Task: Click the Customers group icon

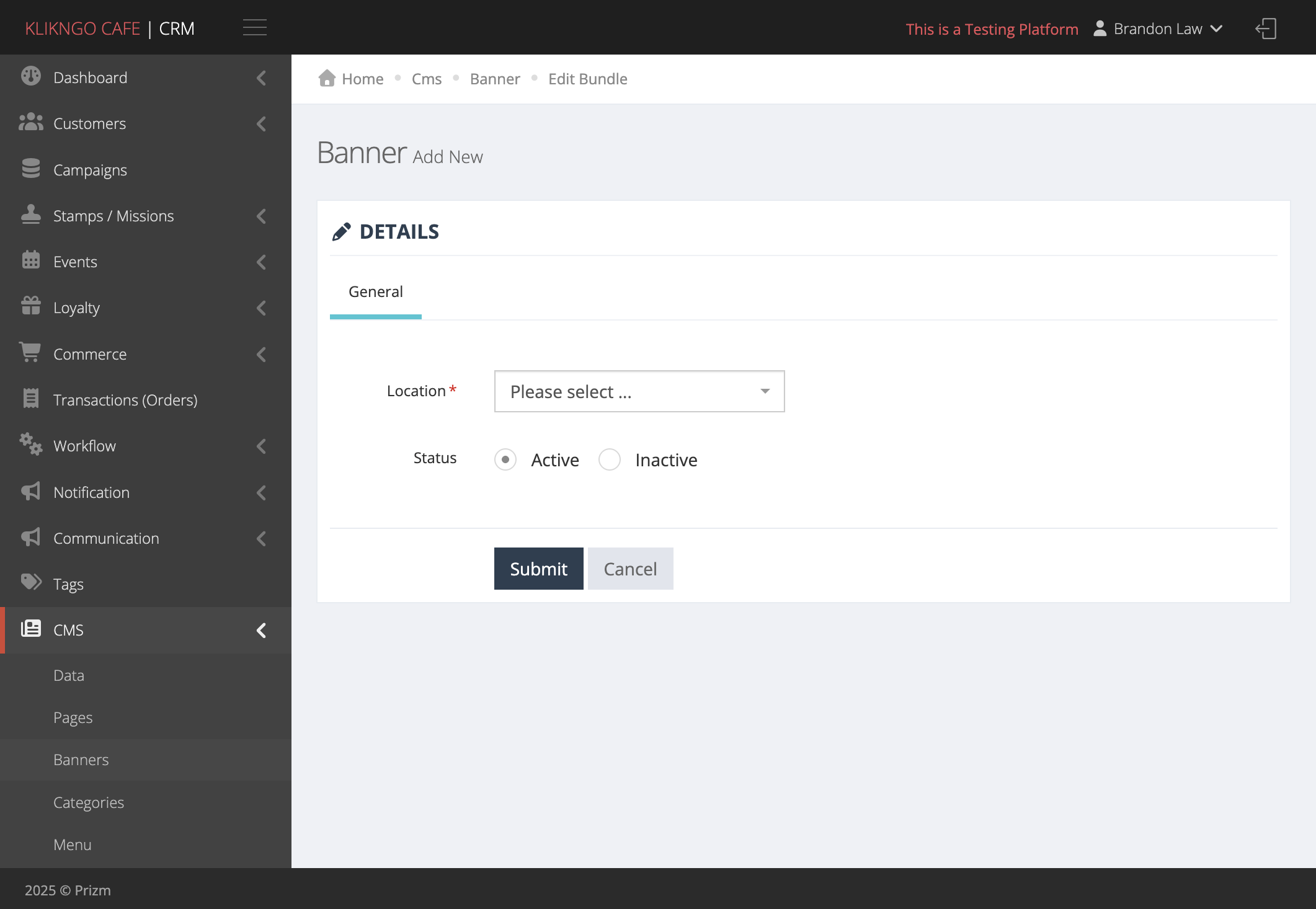Action: 30,122
